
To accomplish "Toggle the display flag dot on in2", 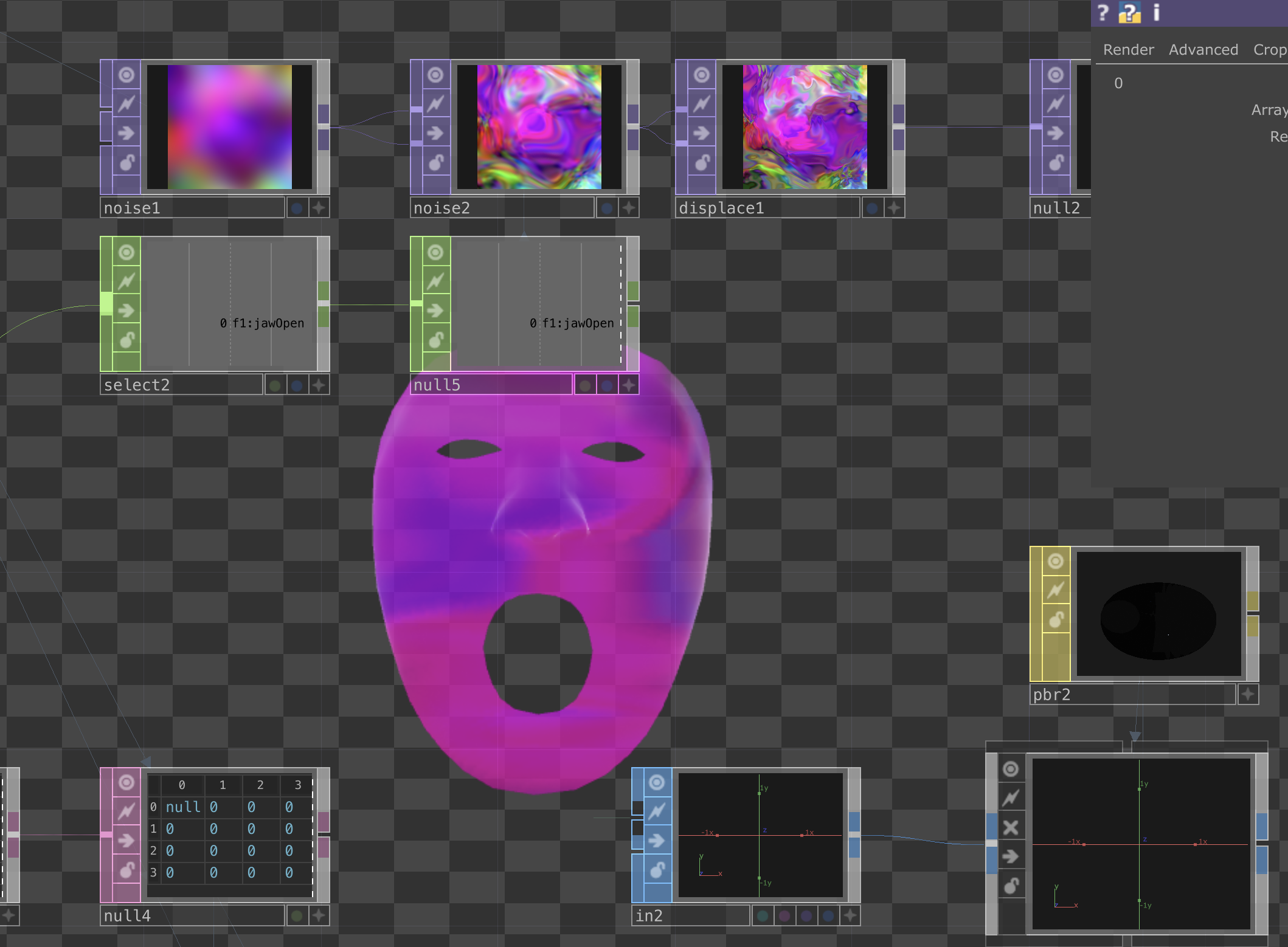I will tap(762, 915).
